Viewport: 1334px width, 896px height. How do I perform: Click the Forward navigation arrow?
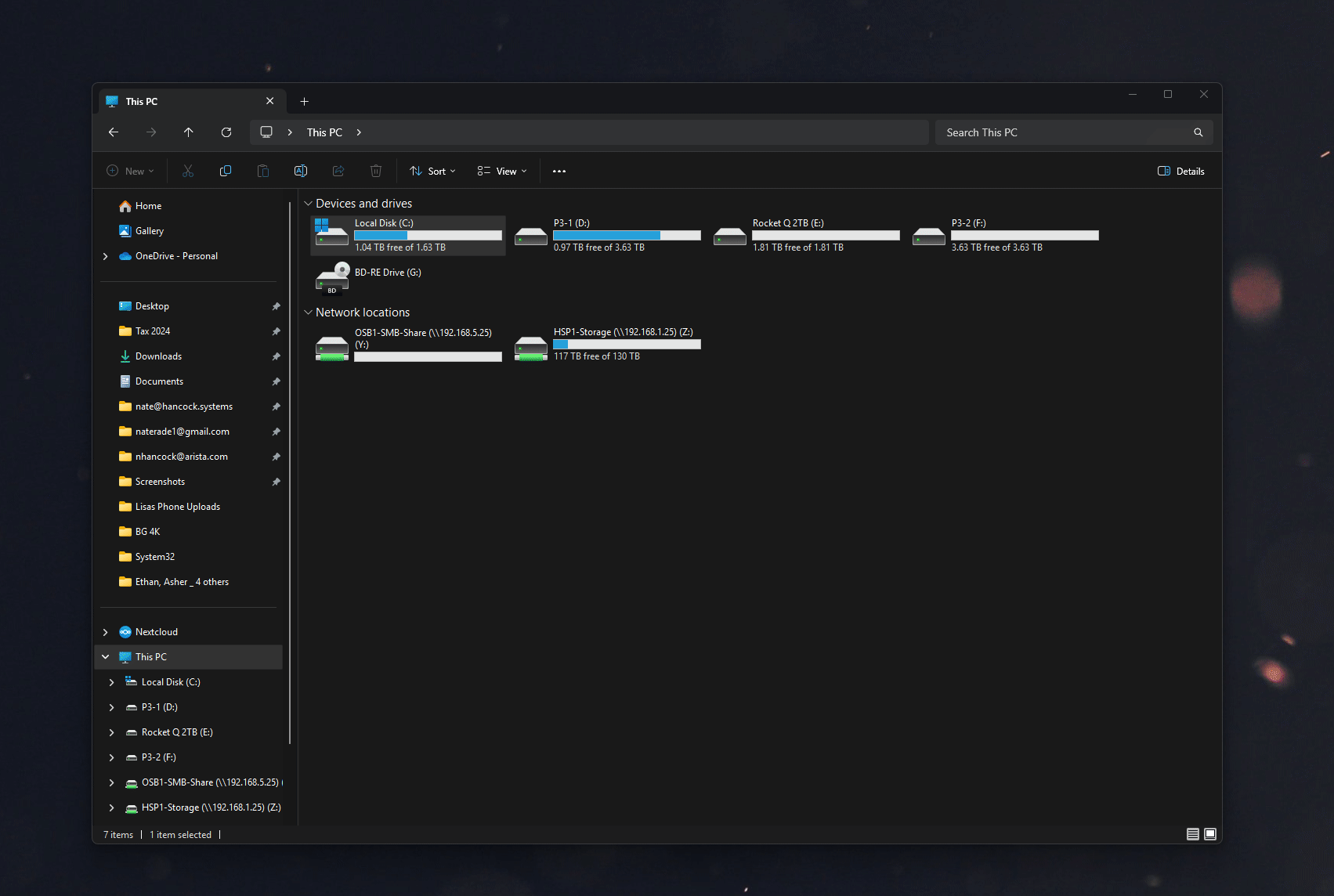point(151,132)
